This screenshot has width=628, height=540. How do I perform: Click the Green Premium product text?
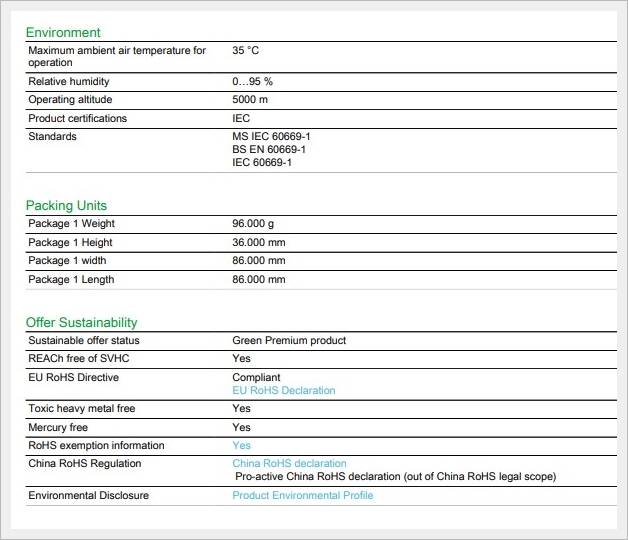click(x=289, y=341)
